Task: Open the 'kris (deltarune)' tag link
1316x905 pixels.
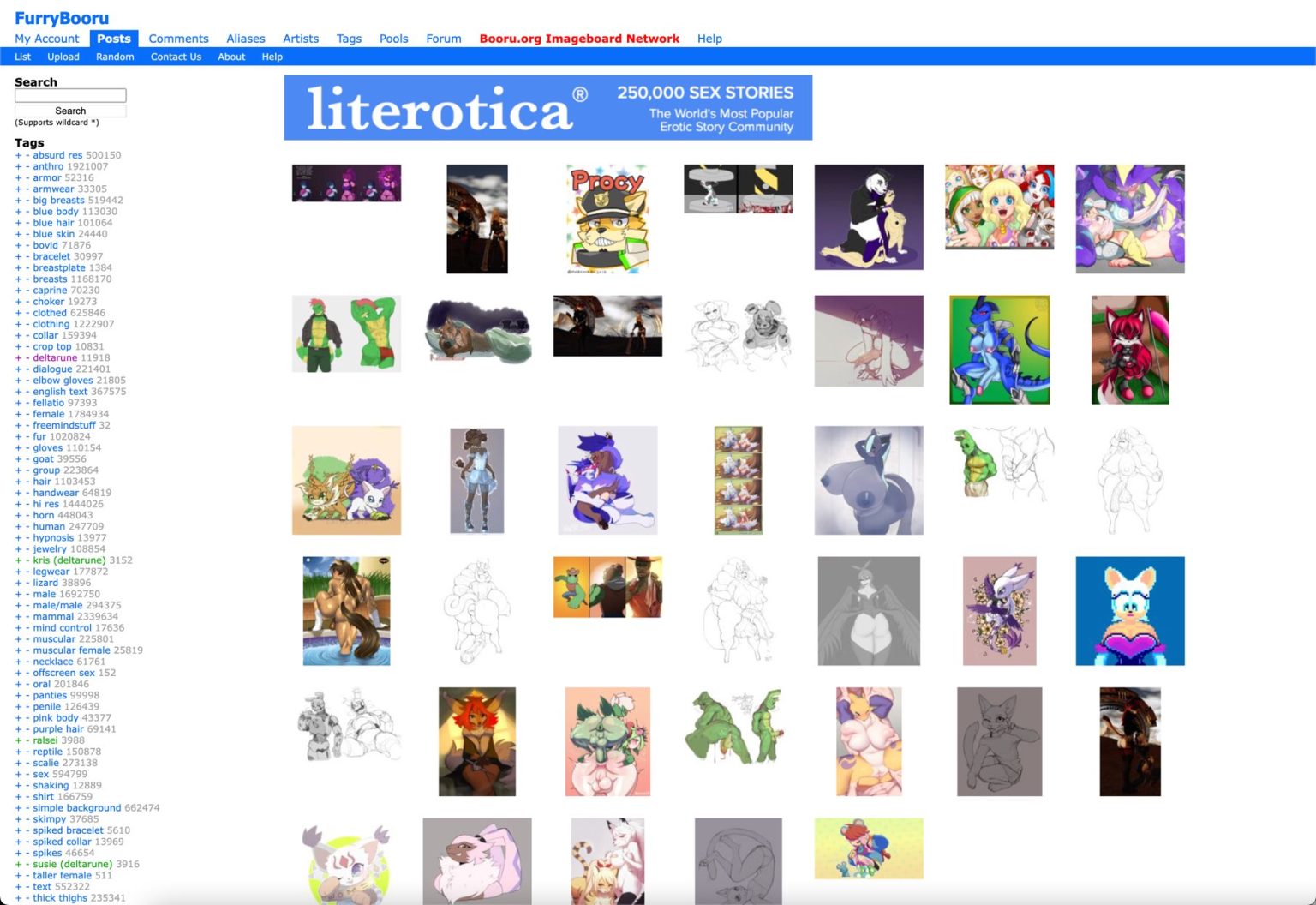Action: [69, 560]
